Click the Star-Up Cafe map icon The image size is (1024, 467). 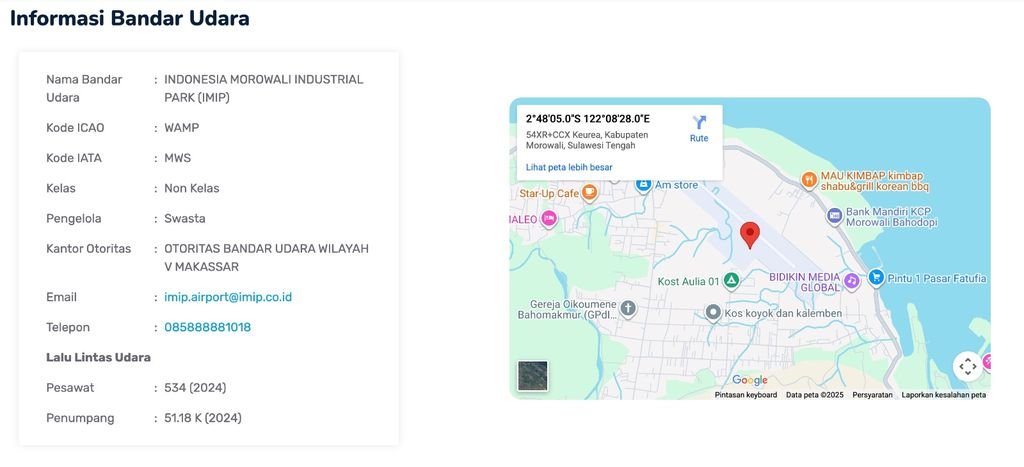pyautogui.click(x=590, y=192)
